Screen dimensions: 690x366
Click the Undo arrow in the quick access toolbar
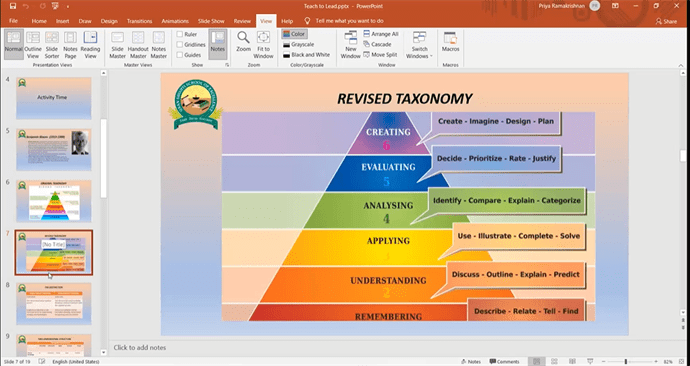[x=26, y=6]
